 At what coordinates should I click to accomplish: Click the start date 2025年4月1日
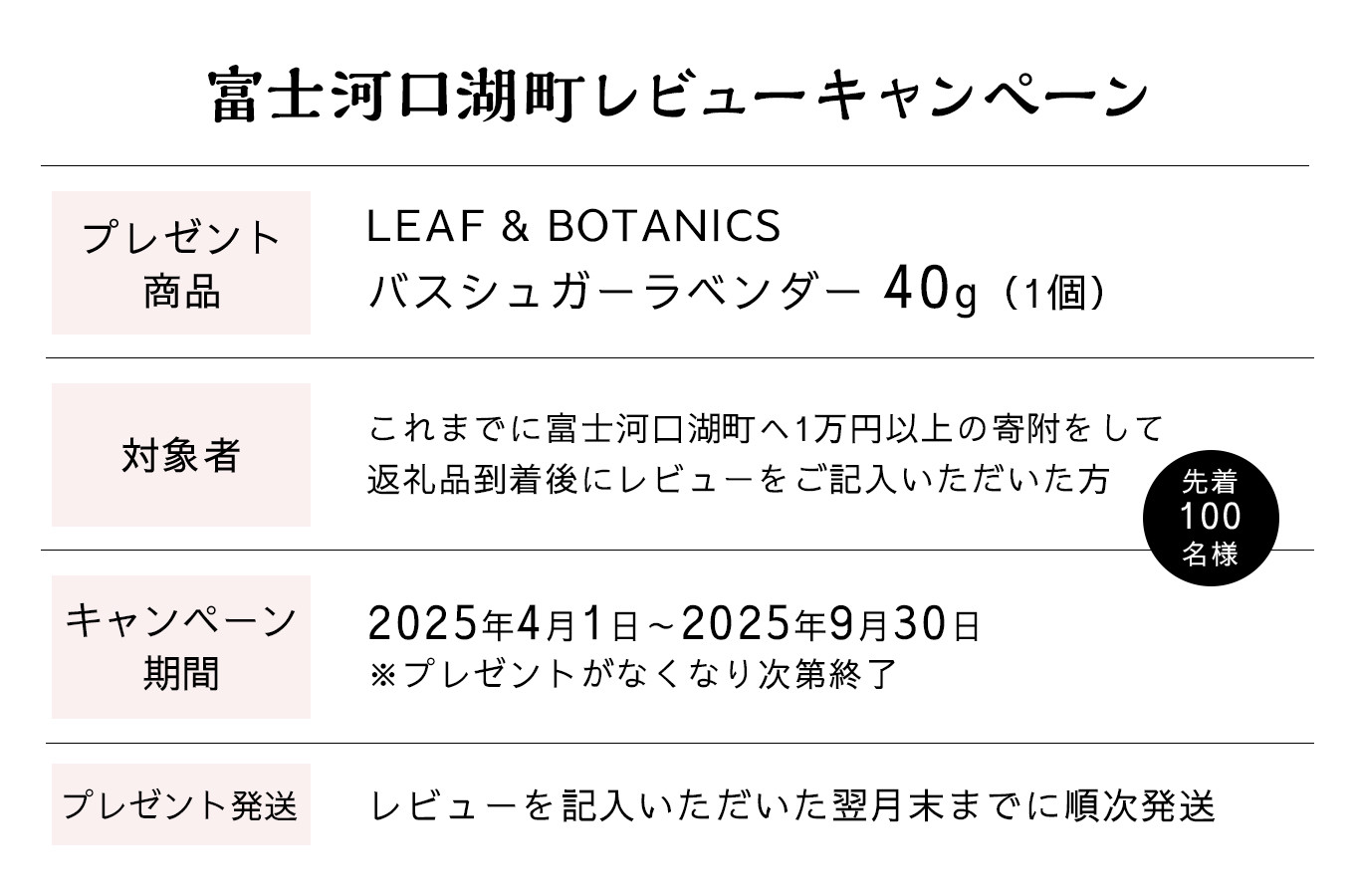tap(503, 624)
